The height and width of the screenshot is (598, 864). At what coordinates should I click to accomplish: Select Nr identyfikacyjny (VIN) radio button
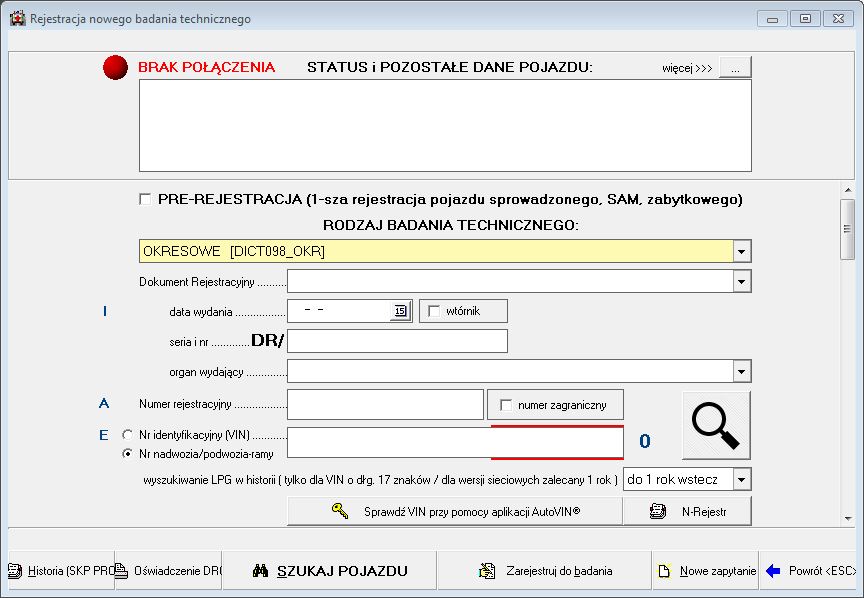[127, 435]
